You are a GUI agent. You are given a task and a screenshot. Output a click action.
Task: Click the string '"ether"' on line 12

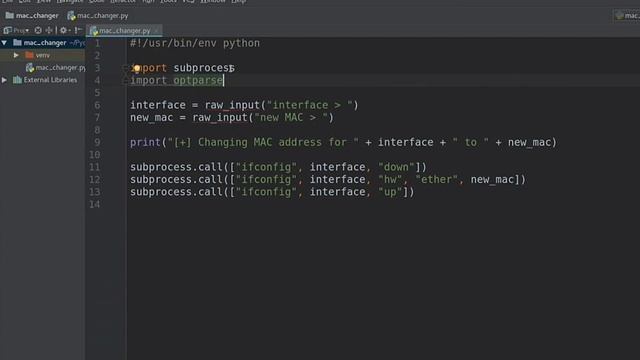coord(436,180)
